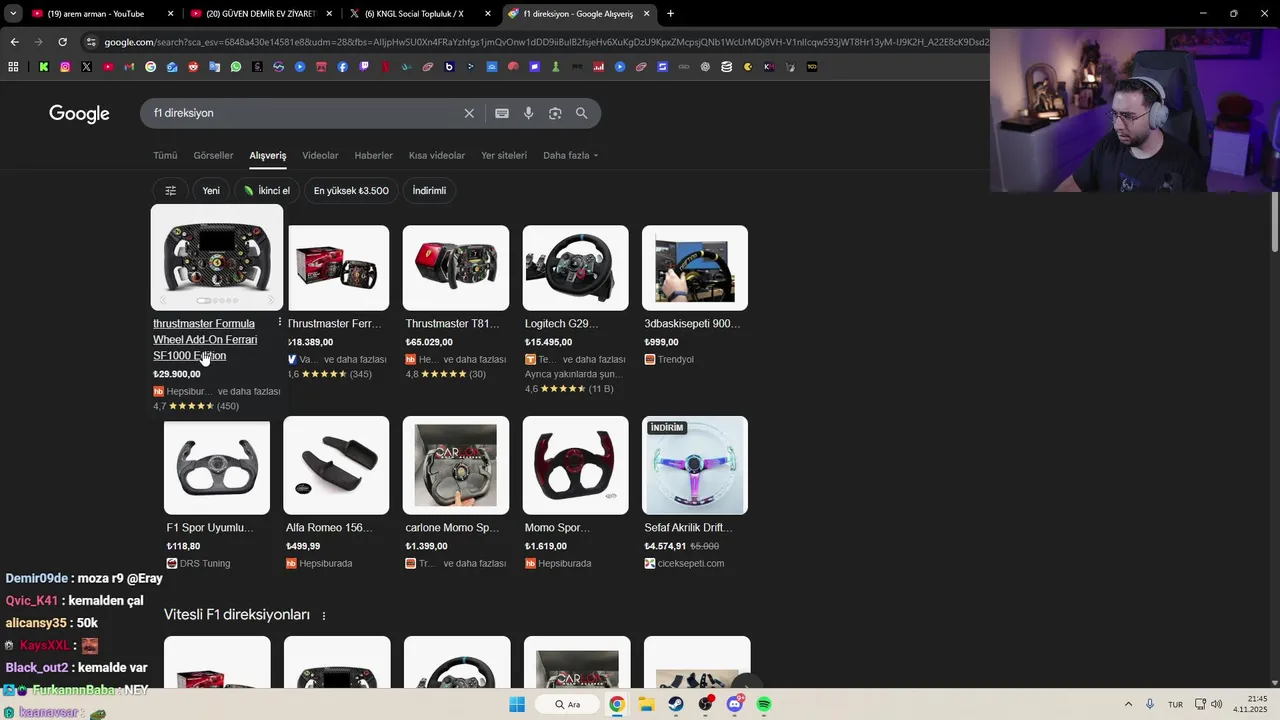
Task: Click the site information icon in the address bar
Action: (92, 42)
